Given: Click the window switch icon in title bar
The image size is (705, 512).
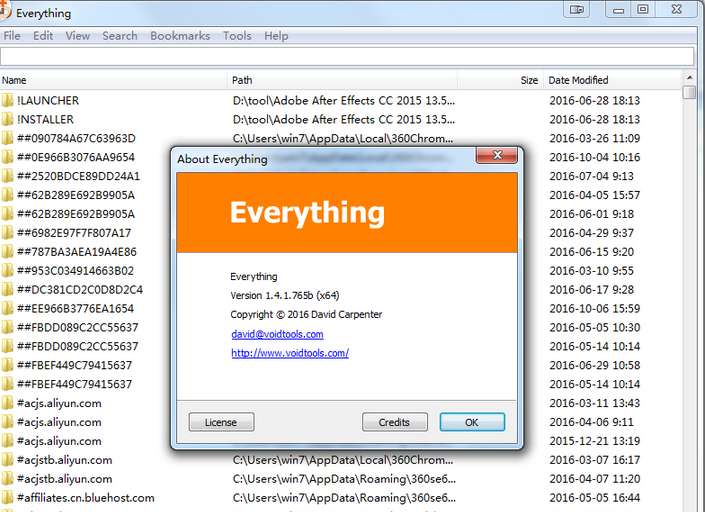Looking at the screenshot, I should [x=576, y=9].
